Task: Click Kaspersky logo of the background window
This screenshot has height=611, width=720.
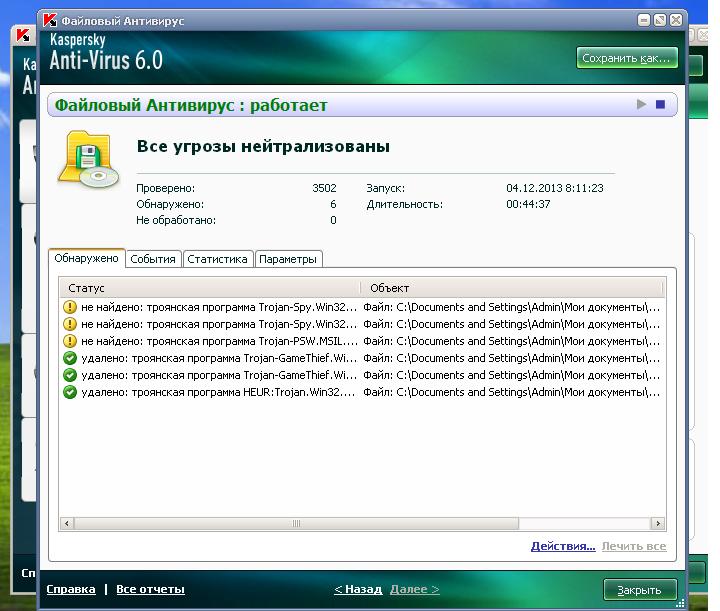Action: [23, 35]
